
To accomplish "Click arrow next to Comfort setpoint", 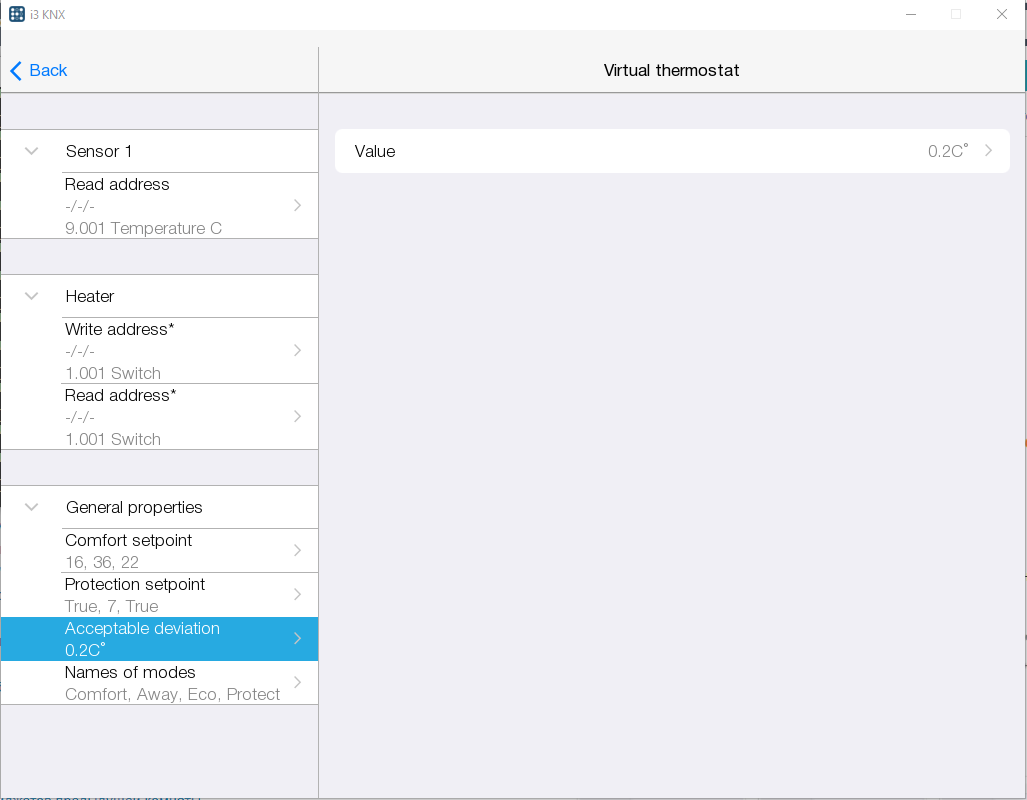I will click(x=297, y=550).
